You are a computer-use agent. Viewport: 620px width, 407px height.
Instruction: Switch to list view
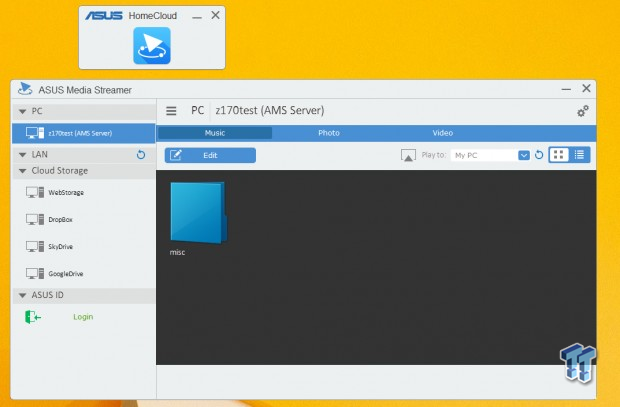580,155
